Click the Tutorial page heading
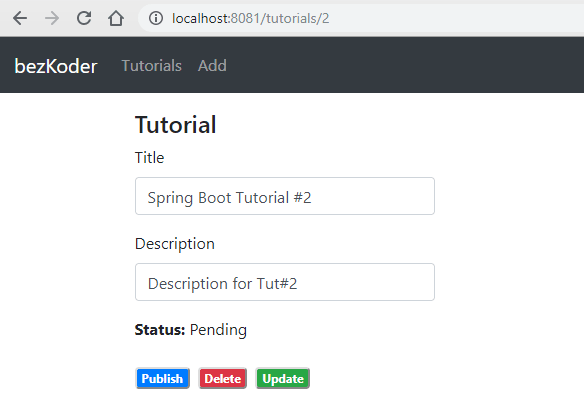Screen dimensions: 584x420 (175, 124)
